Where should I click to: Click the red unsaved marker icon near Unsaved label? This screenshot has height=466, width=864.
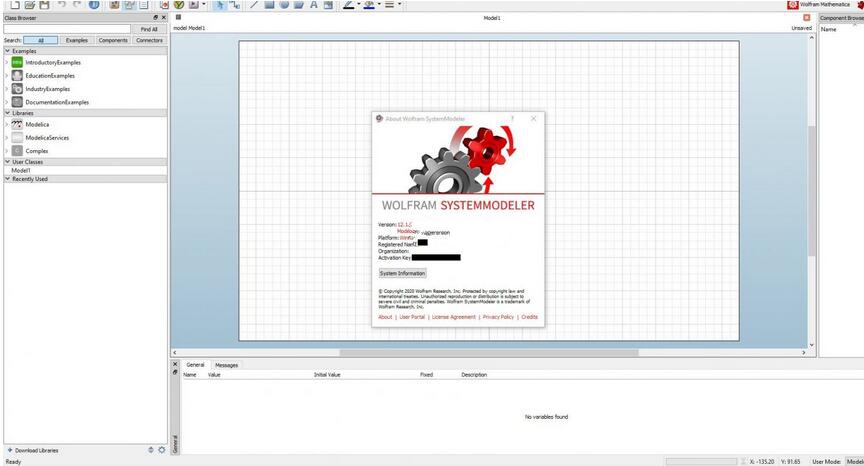(x=807, y=18)
